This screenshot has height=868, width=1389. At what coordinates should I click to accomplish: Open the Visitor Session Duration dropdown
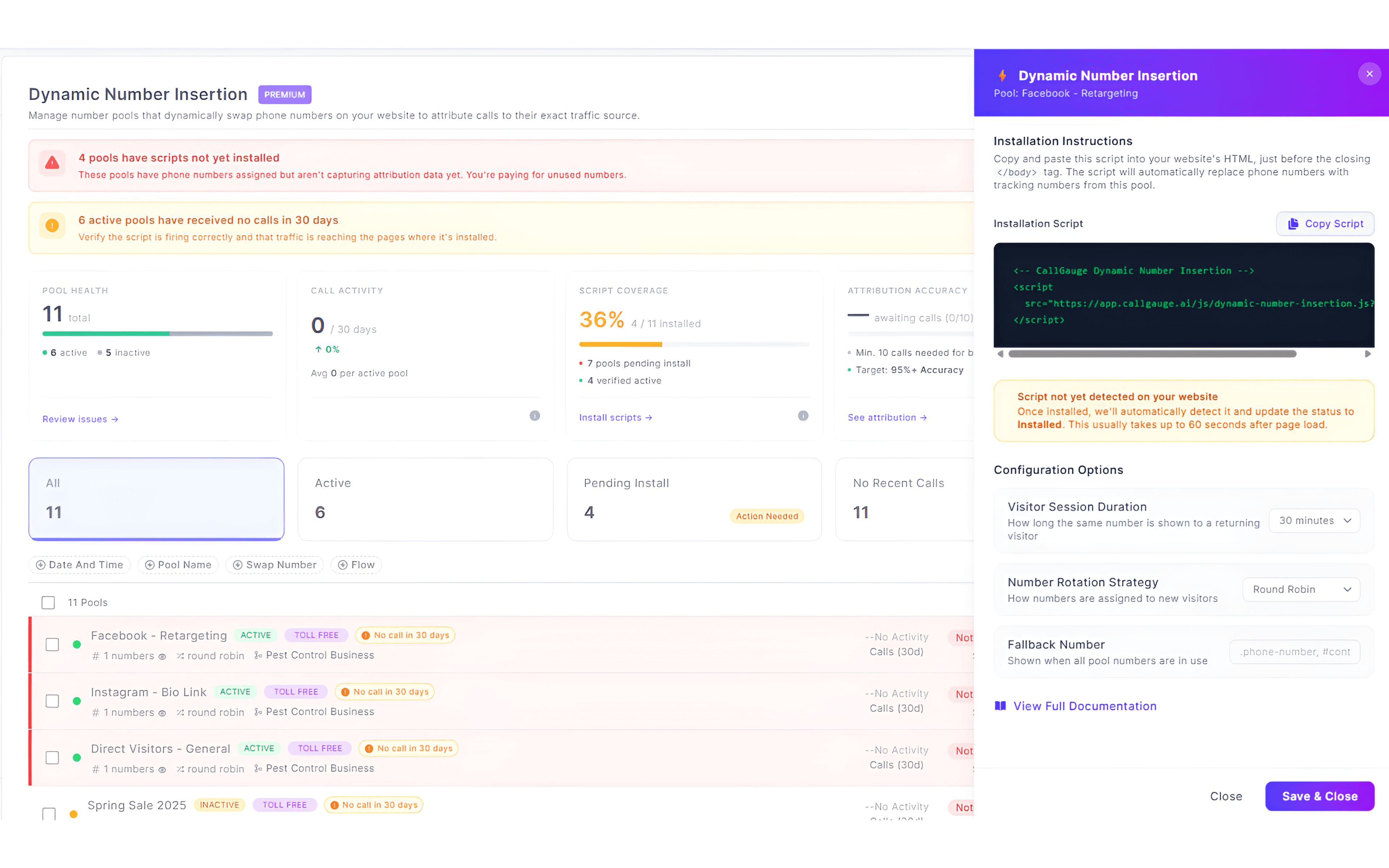coord(1314,521)
